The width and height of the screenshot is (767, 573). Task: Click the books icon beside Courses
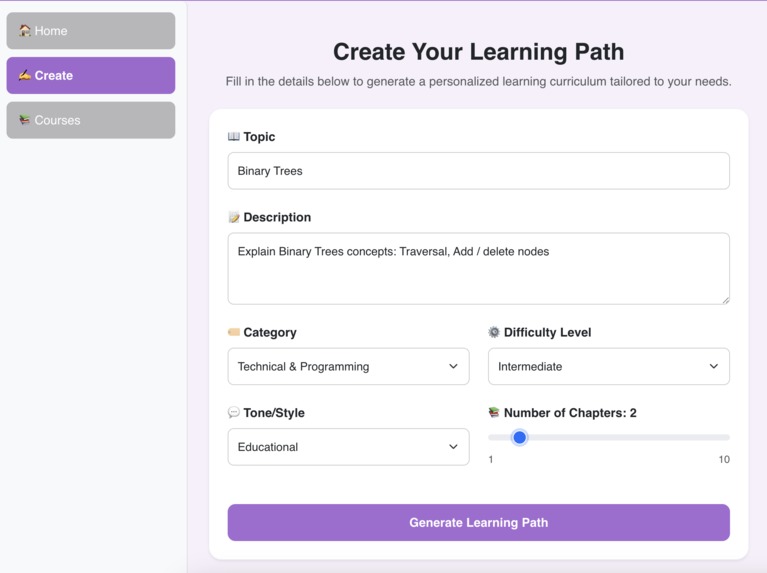[24, 120]
